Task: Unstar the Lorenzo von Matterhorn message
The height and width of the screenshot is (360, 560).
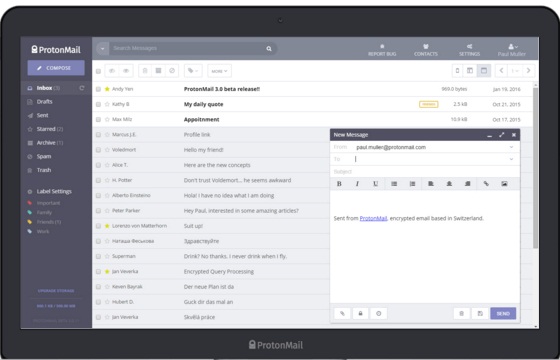Action: click(107, 226)
